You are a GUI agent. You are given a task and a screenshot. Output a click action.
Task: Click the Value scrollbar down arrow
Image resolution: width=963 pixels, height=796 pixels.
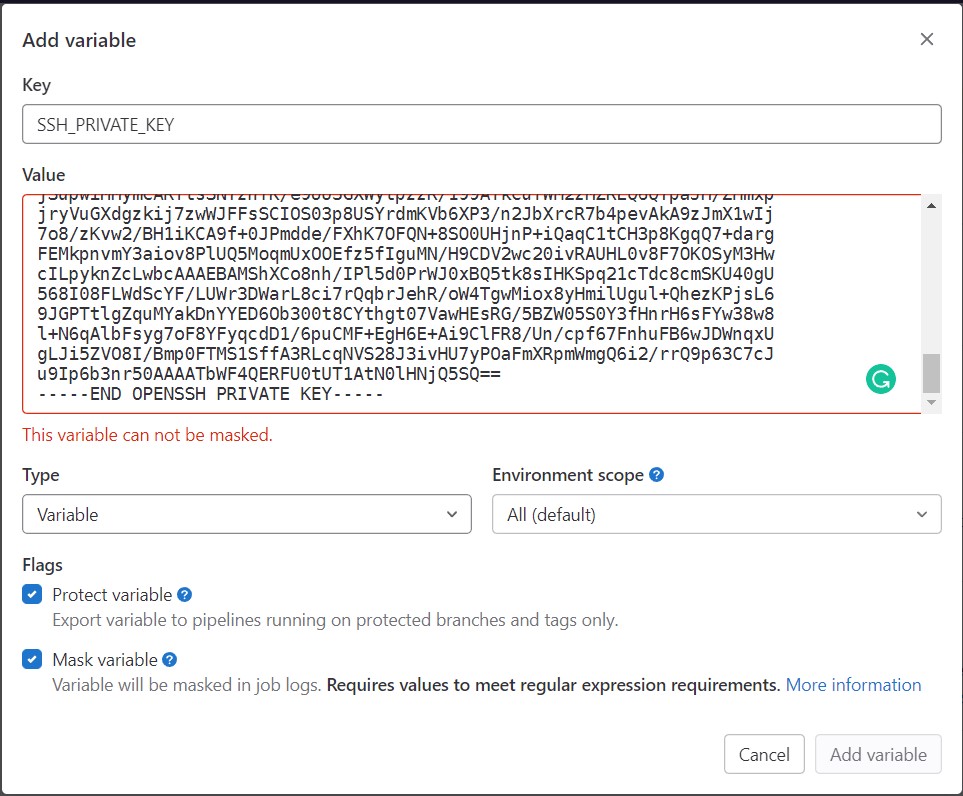[932, 402]
